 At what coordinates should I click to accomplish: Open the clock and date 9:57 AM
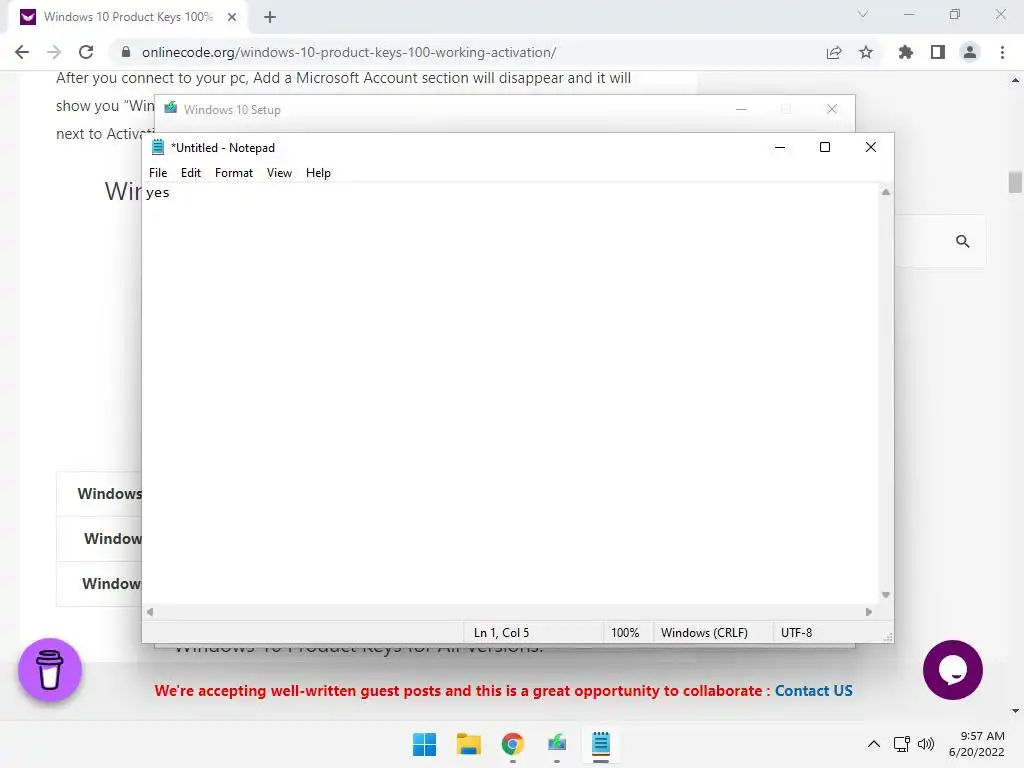977,744
